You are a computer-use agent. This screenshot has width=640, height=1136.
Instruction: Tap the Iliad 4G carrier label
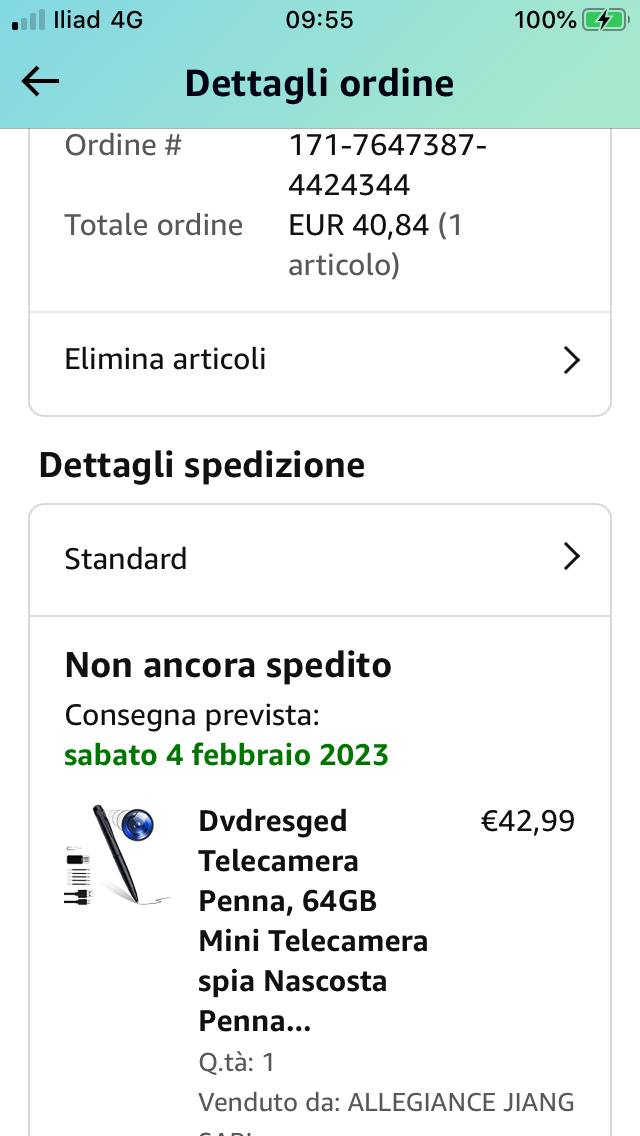[98, 20]
